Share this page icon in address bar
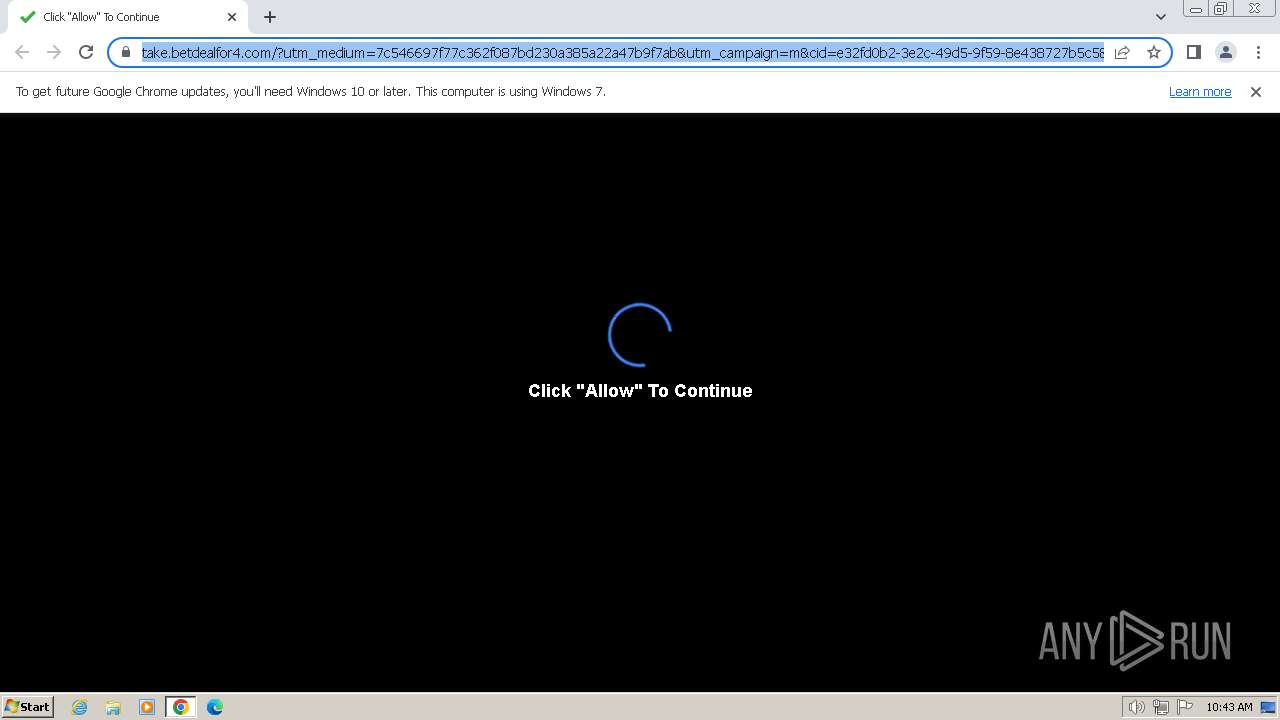Screen dimensions: 1280x720 [1122, 52]
